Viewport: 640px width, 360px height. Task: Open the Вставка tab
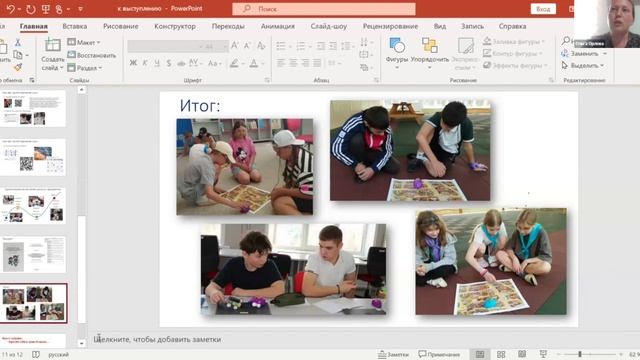point(75,26)
